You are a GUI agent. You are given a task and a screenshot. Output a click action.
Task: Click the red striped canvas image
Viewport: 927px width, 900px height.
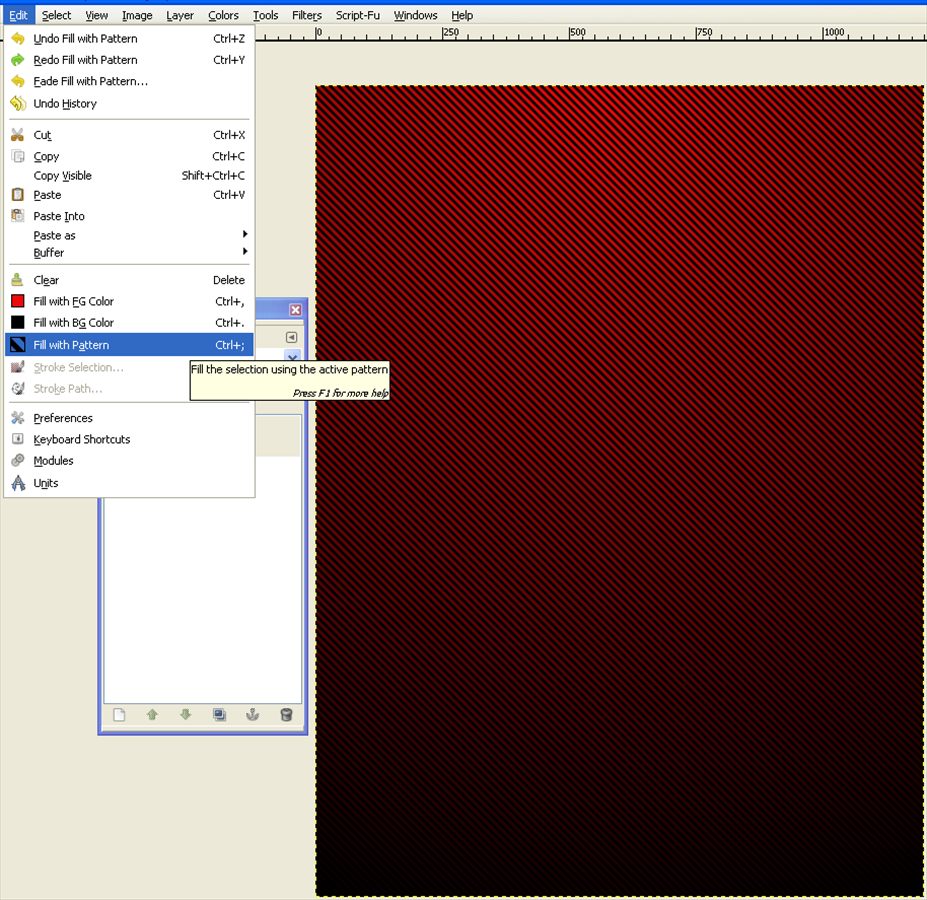click(619, 490)
